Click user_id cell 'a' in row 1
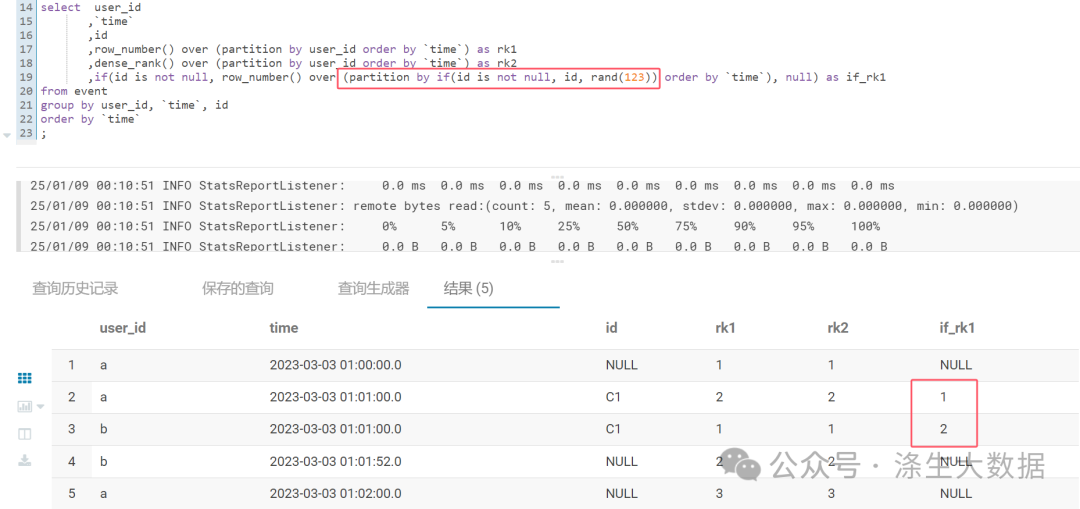 [103, 365]
